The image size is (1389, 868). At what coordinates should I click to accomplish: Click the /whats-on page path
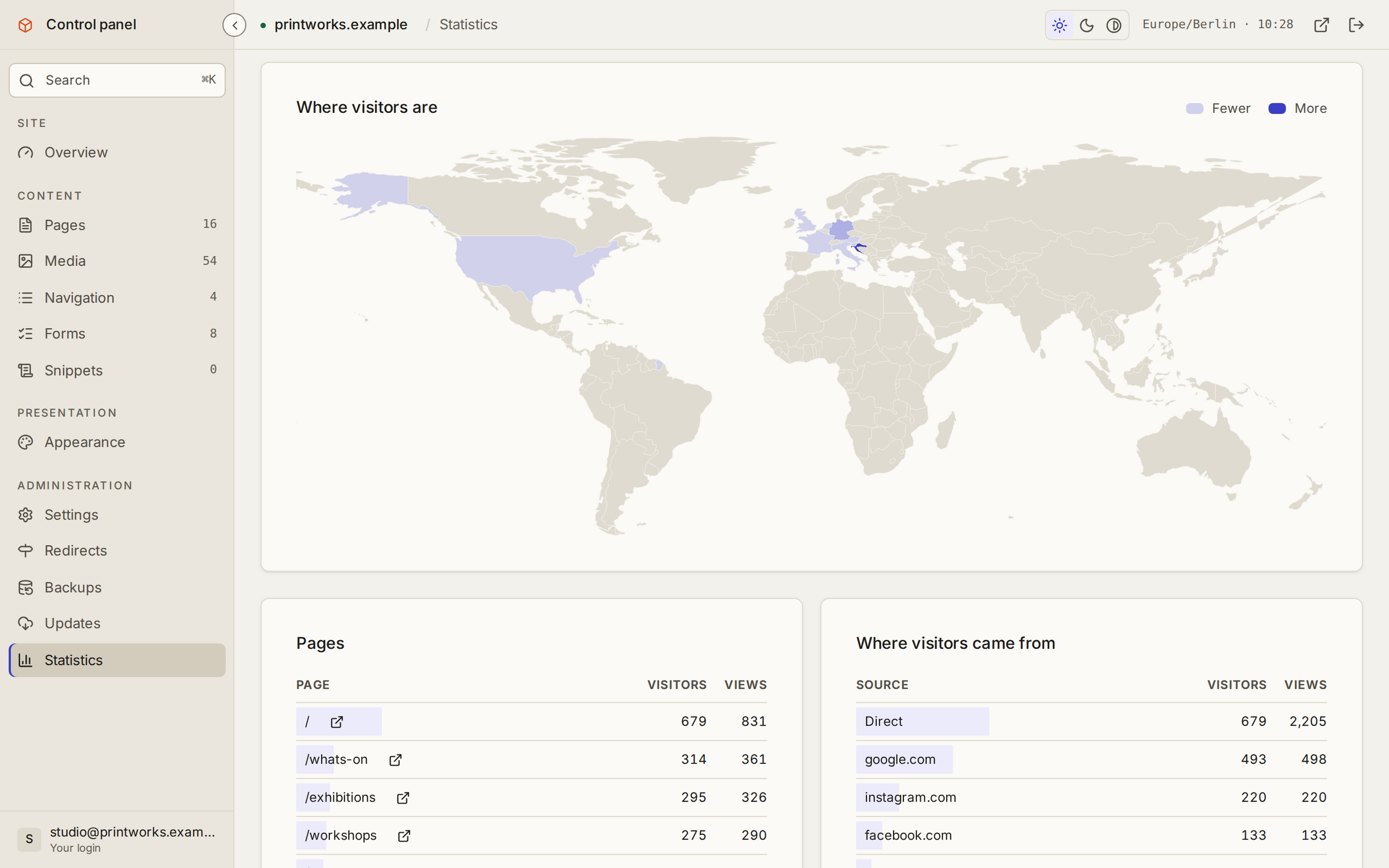click(x=336, y=759)
